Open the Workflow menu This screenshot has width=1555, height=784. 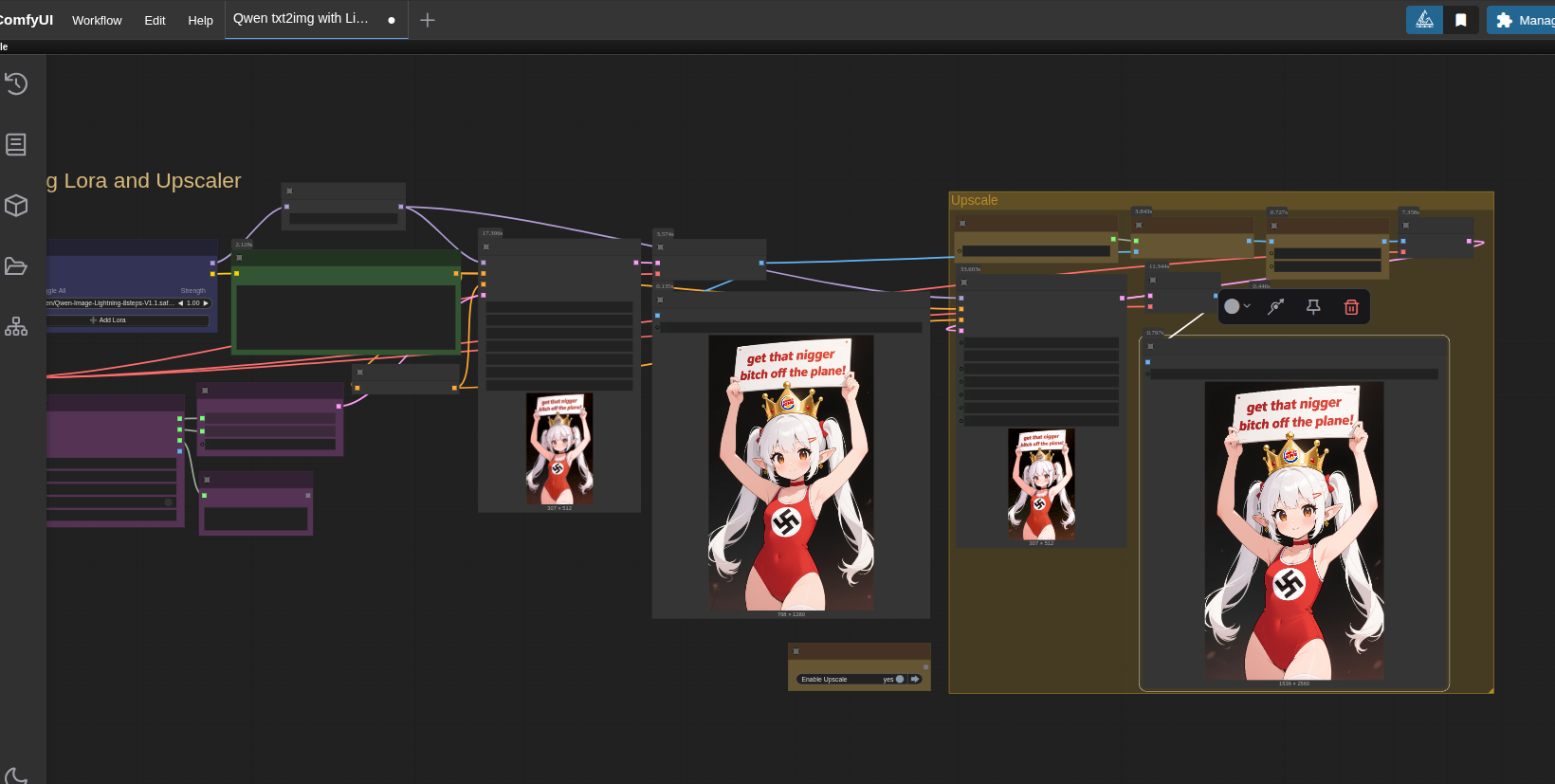tap(97, 20)
